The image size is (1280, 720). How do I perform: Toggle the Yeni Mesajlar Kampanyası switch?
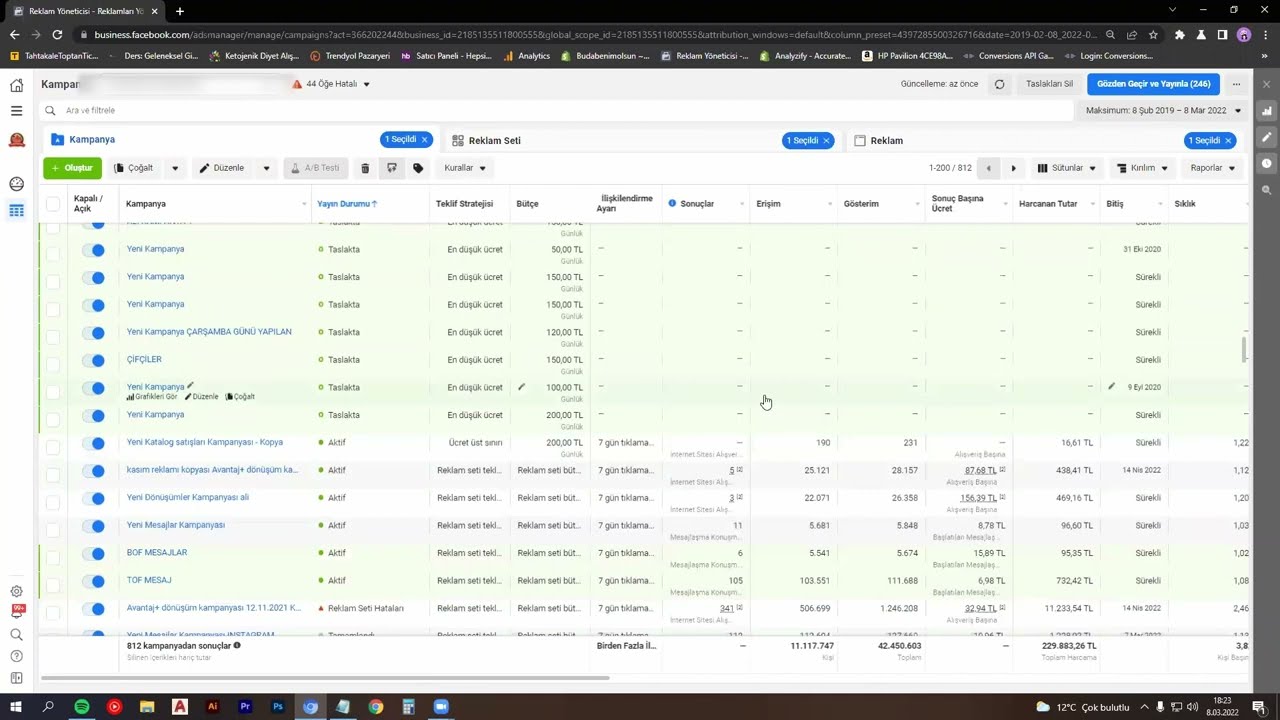point(94,526)
